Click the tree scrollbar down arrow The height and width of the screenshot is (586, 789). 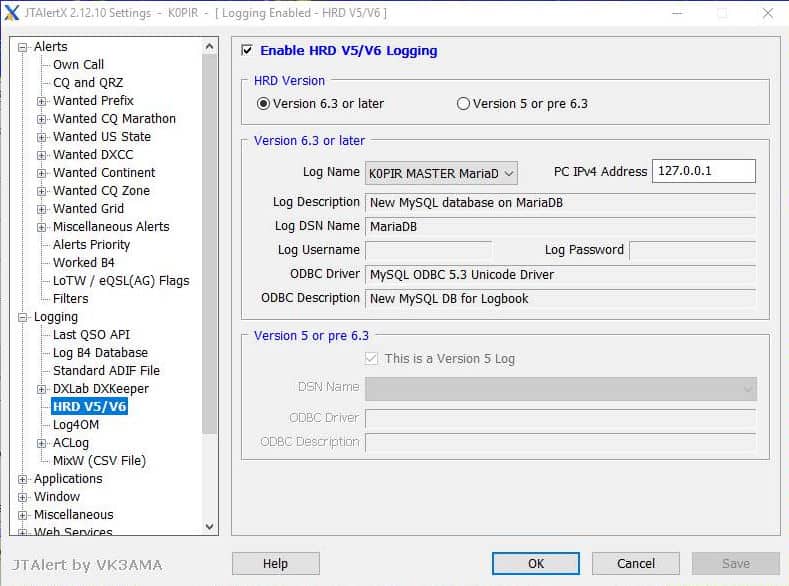tap(209, 527)
